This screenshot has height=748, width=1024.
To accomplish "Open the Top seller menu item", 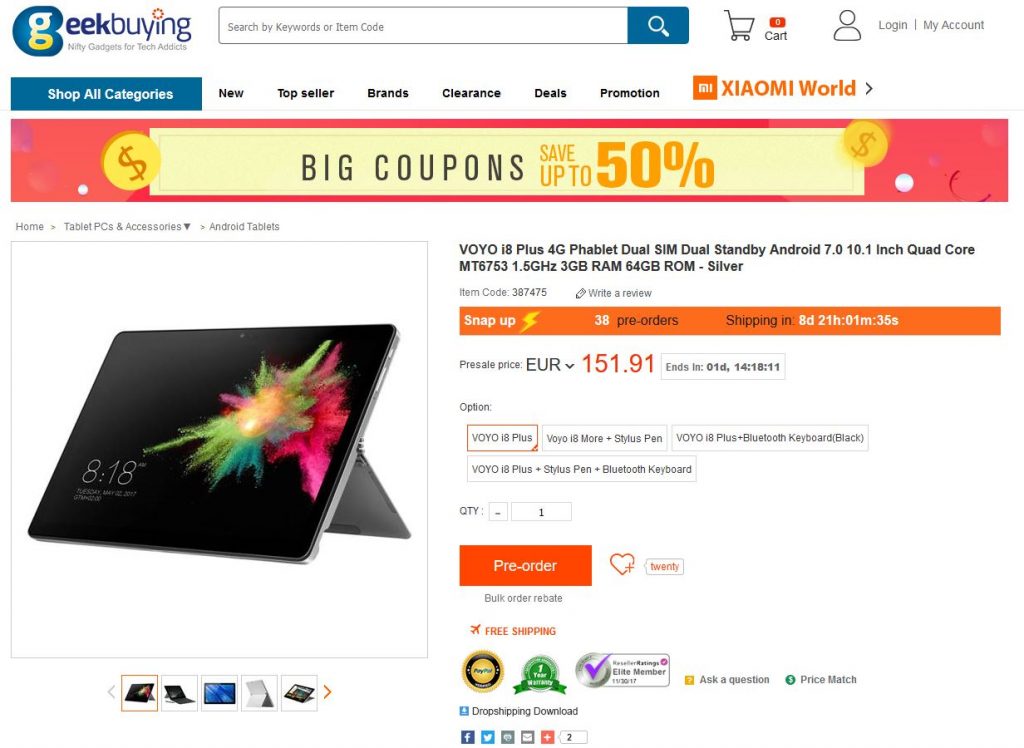I will coord(306,93).
